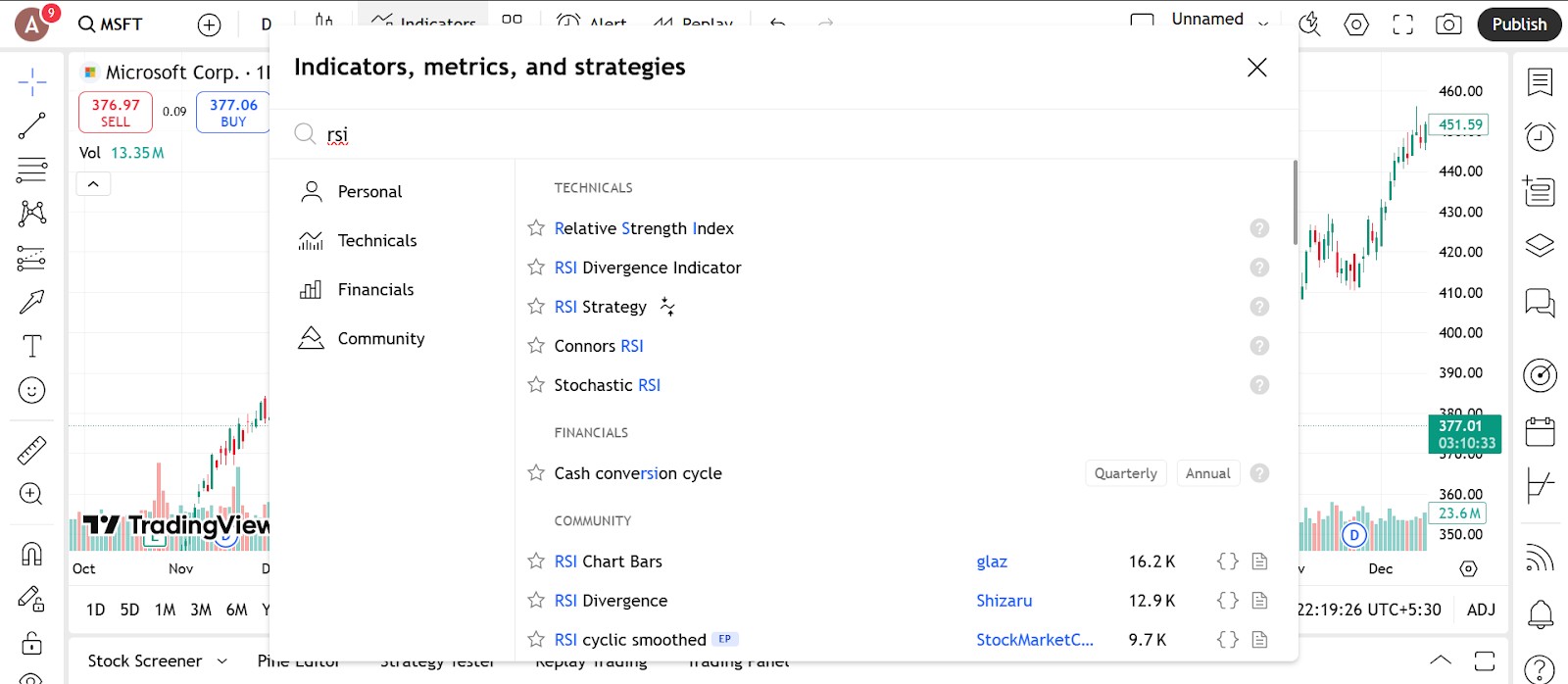Select the crosshair cursor tool
Image resolution: width=1568 pixels, height=684 pixels.
click(x=32, y=81)
